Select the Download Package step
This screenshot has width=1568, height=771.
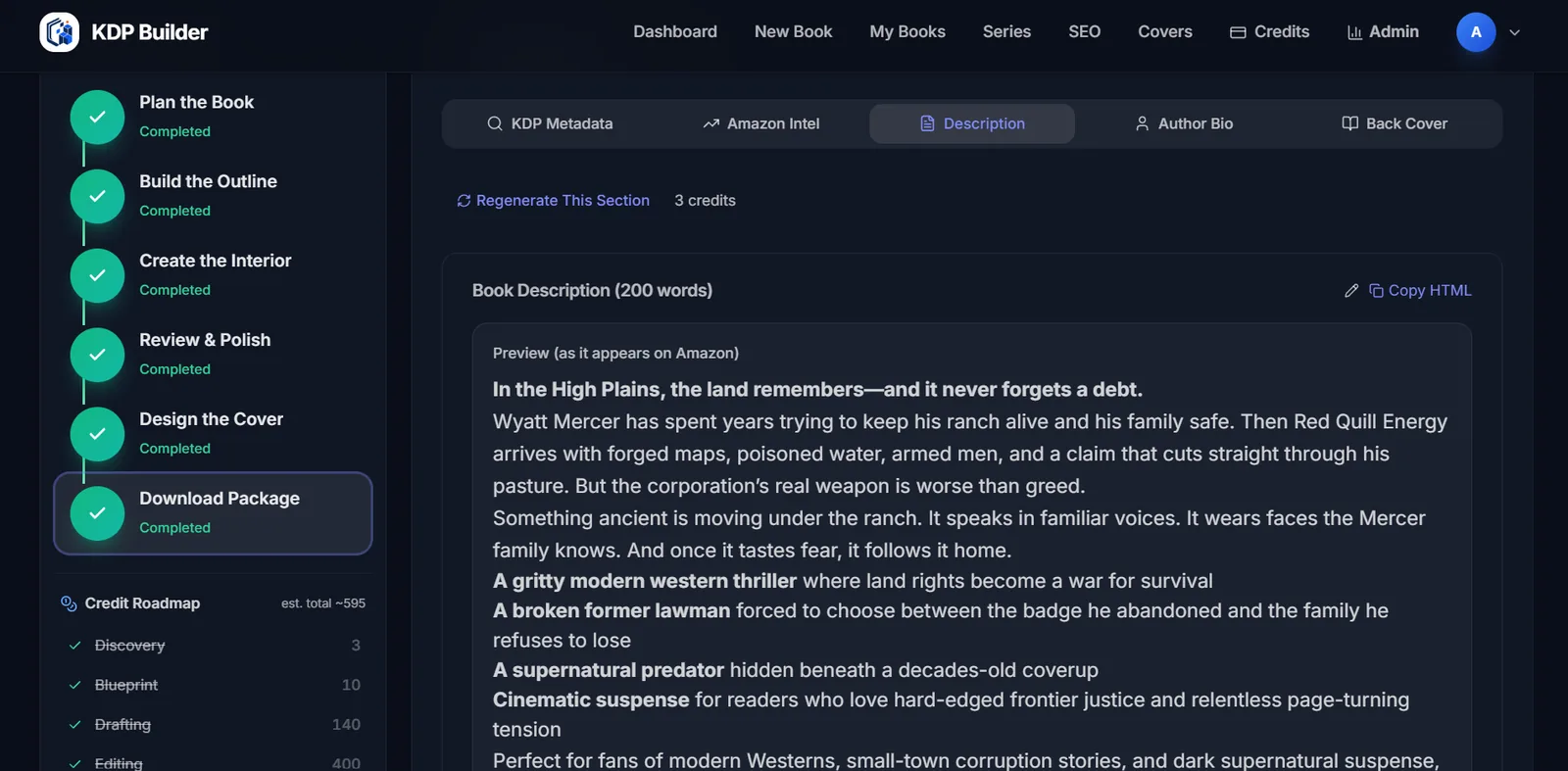[x=213, y=512]
